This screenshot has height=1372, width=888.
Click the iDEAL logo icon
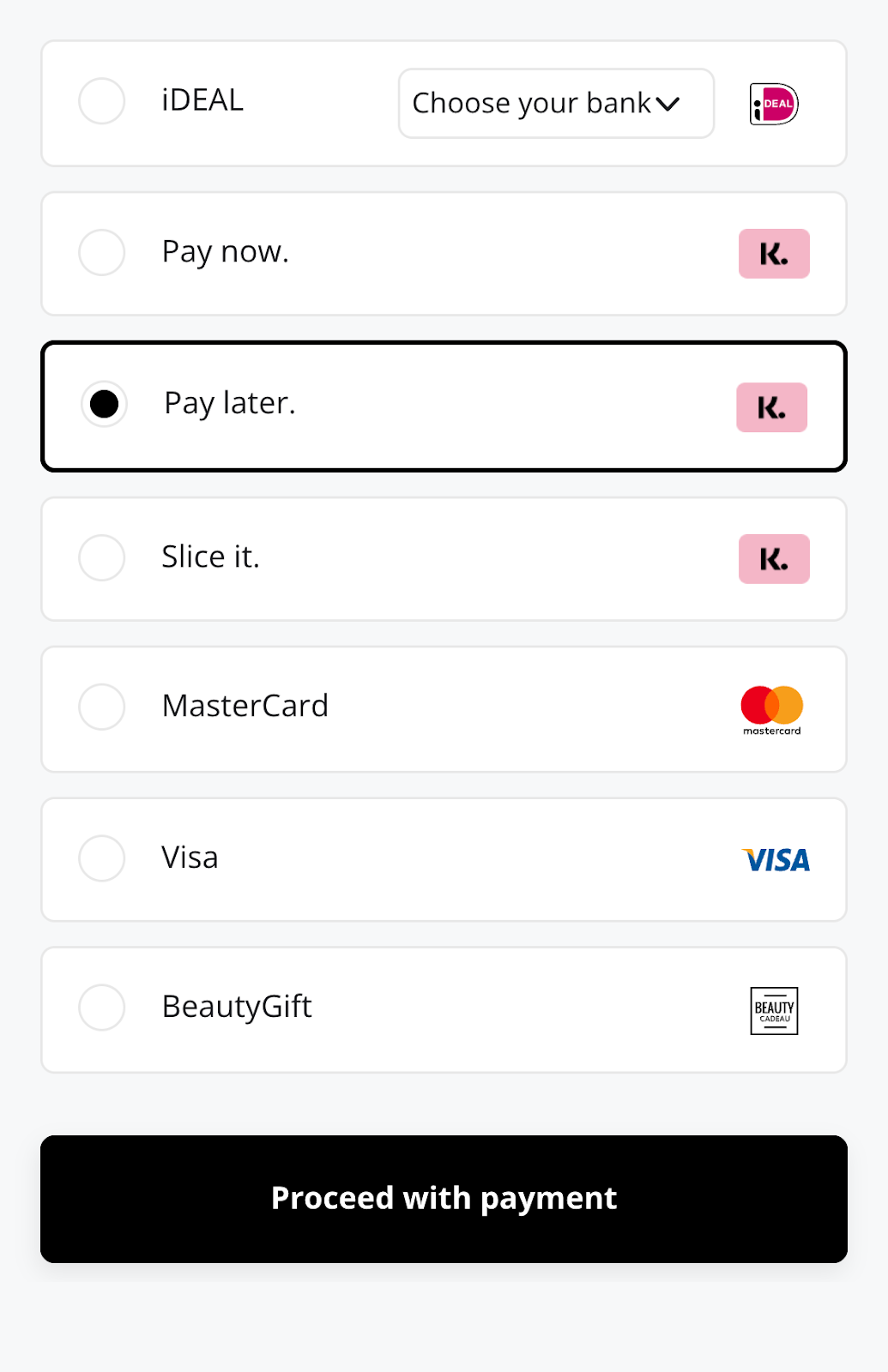774,105
